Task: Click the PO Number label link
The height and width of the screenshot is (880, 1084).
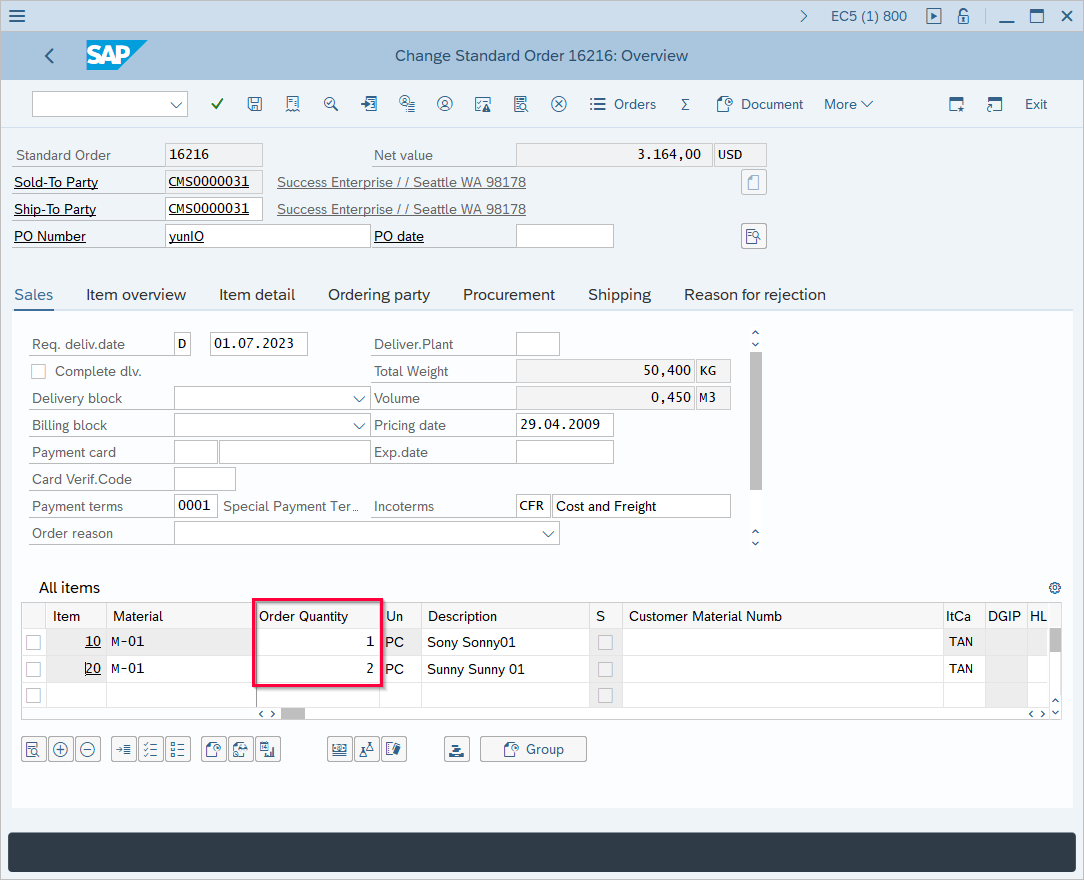Action: coord(50,236)
